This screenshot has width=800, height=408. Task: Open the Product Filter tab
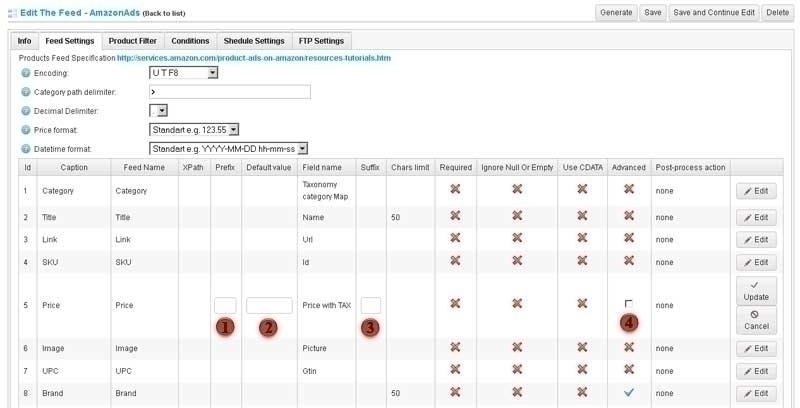pyautogui.click(x=133, y=41)
